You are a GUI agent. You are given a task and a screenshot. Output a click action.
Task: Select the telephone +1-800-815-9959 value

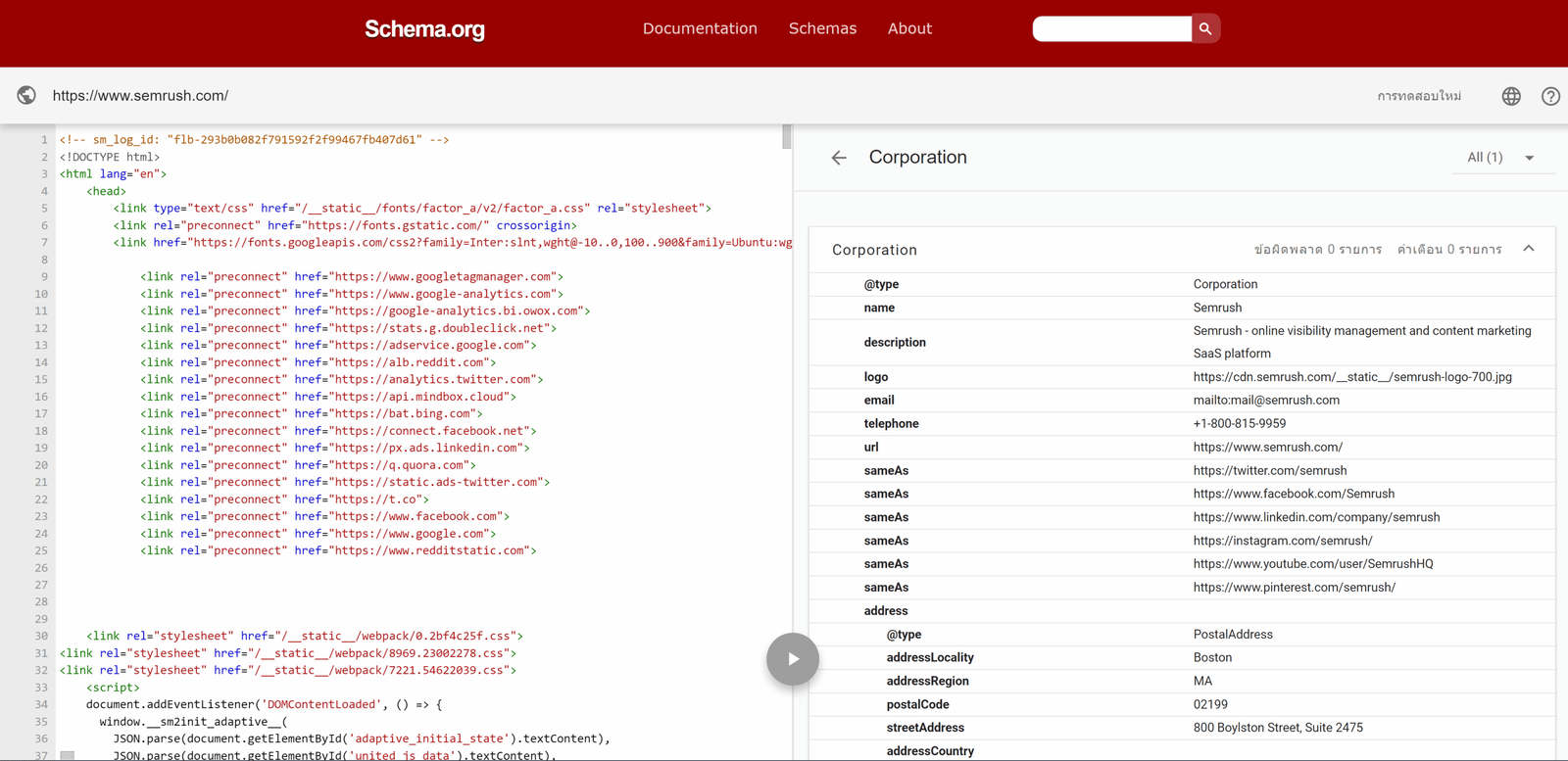tap(1240, 424)
